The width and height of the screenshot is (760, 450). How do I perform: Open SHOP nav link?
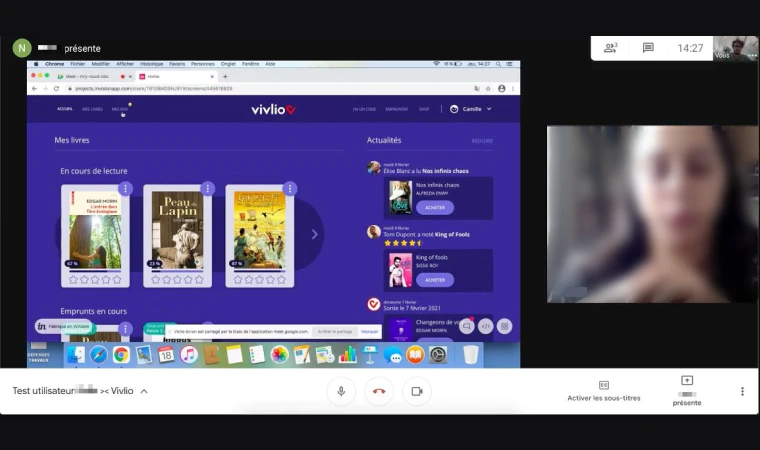[424, 109]
